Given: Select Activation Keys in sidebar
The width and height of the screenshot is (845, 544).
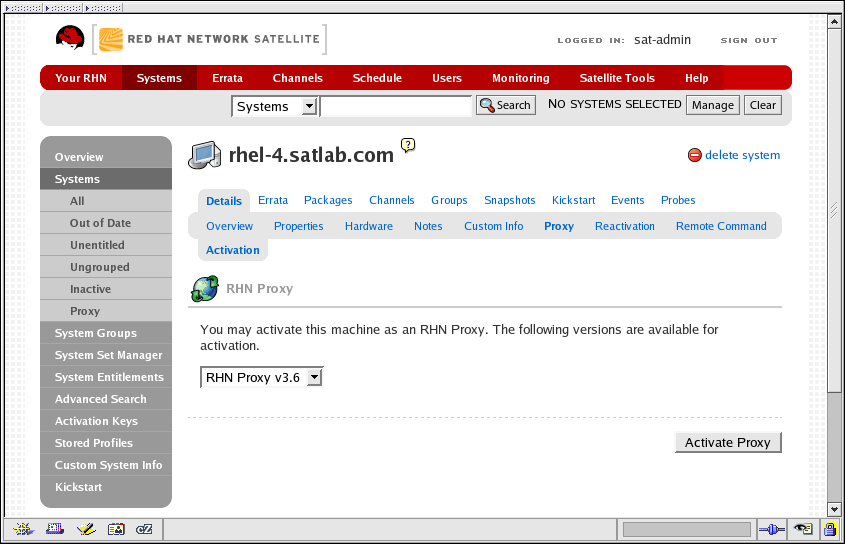Looking at the screenshot, I should [x=106, y=421].
